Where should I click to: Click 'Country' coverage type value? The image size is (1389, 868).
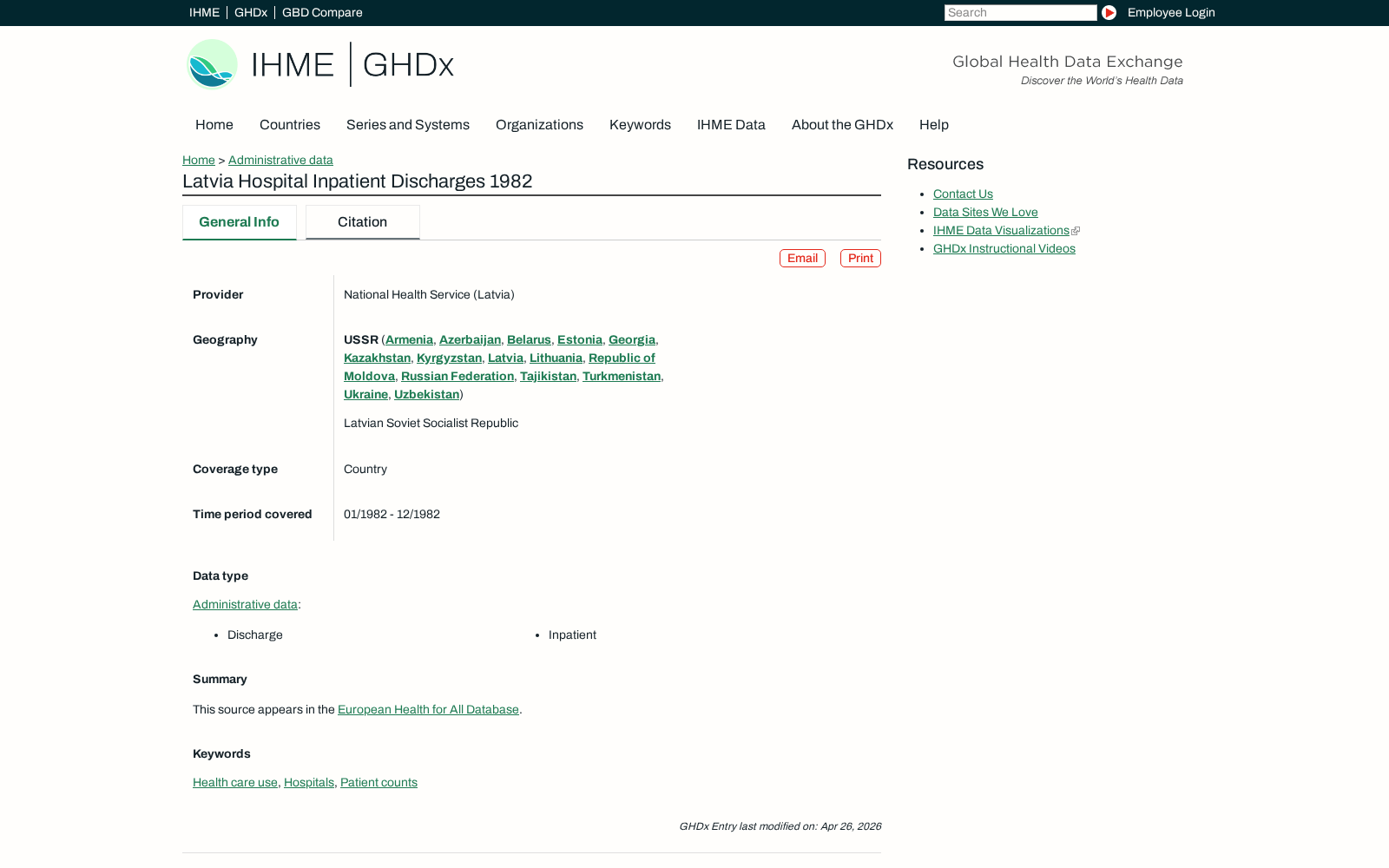[365, 470]
